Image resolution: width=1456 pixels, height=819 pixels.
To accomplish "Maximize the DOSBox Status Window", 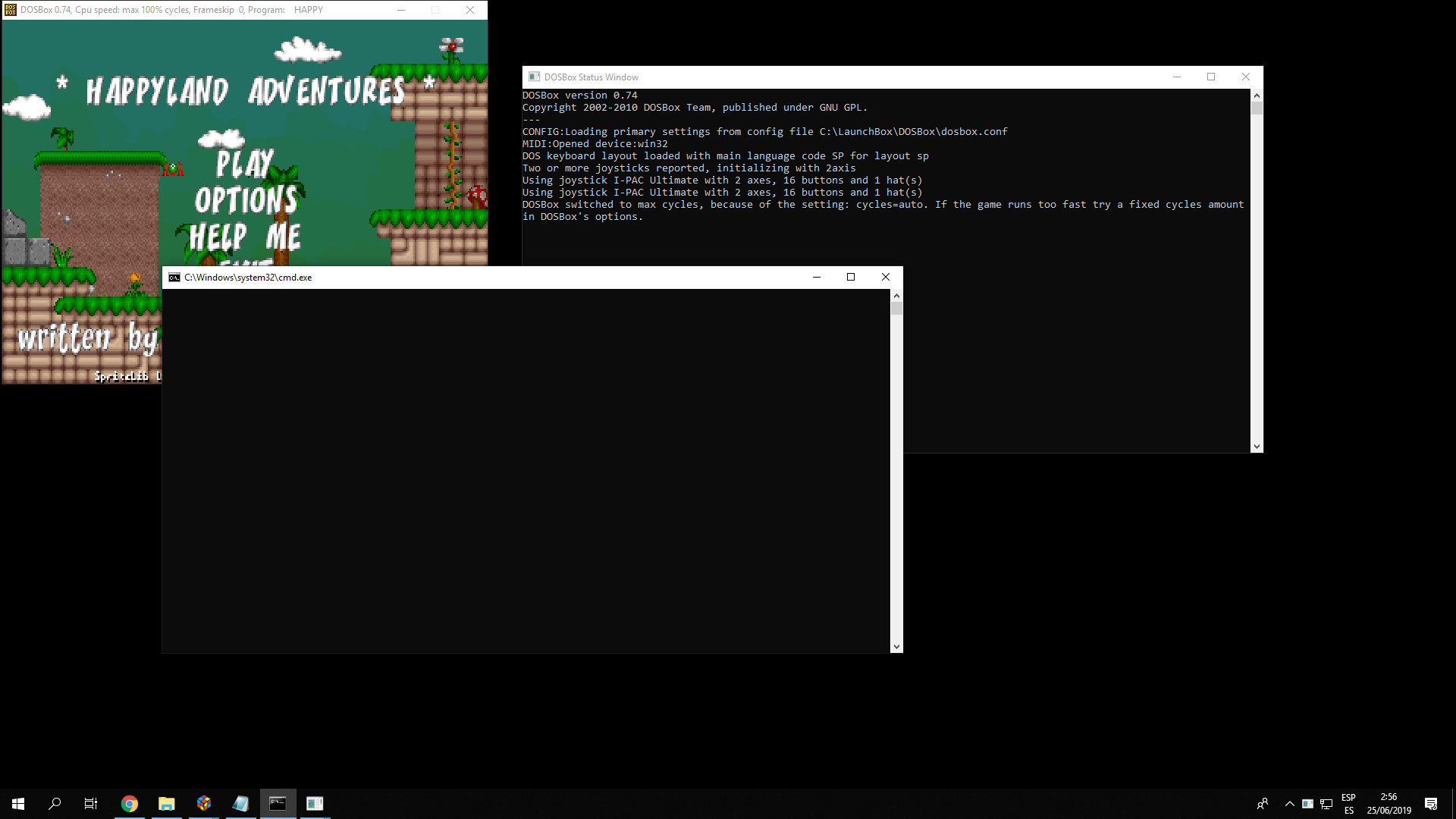I will pos(1211,77).
